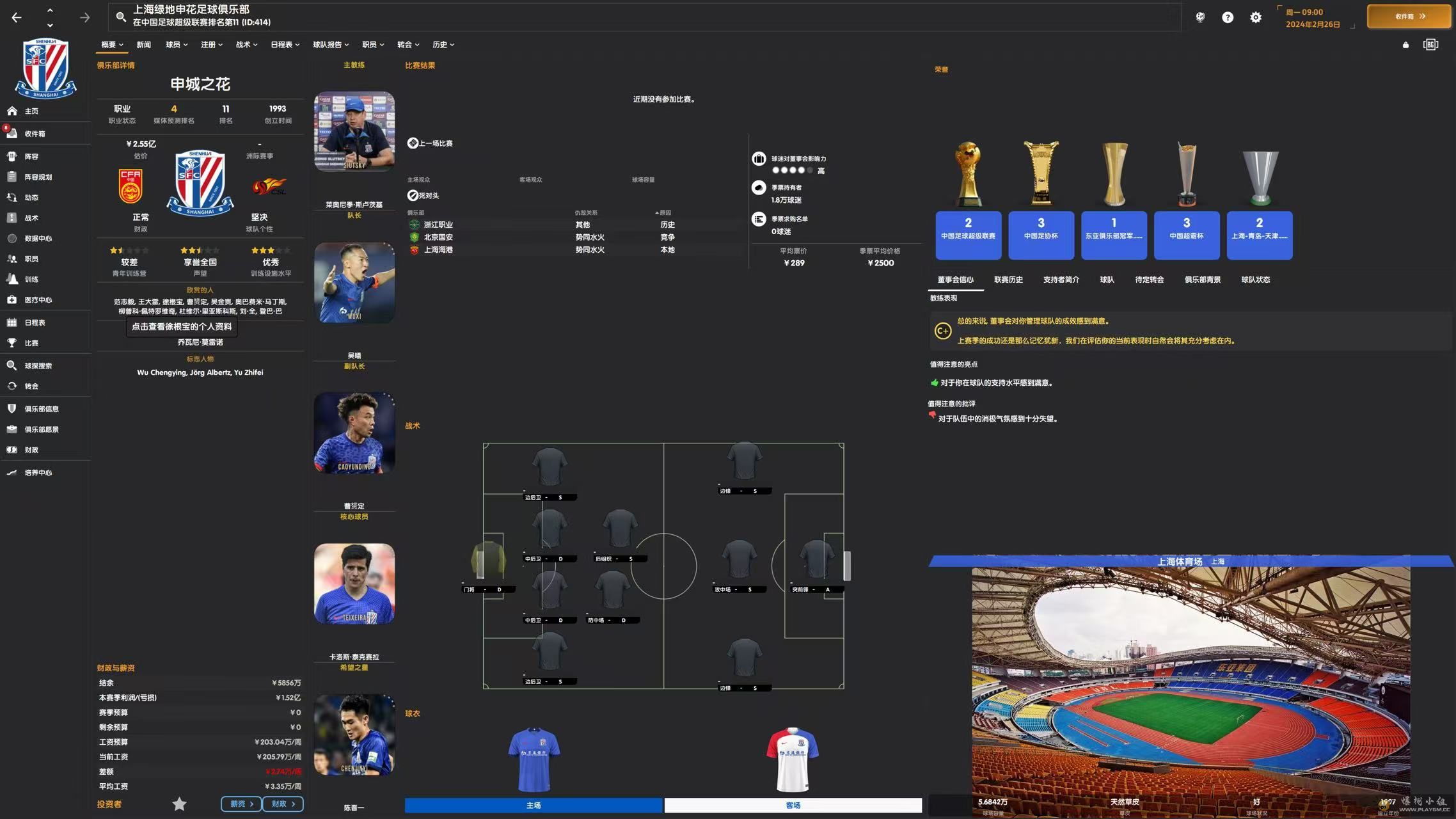Click the star icon next to 投资者
1456x819 pixels.
[179, 804]
